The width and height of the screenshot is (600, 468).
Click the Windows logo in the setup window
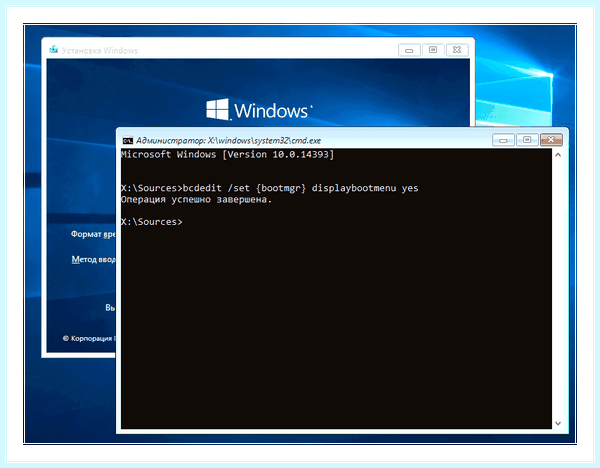pos(218,109)
